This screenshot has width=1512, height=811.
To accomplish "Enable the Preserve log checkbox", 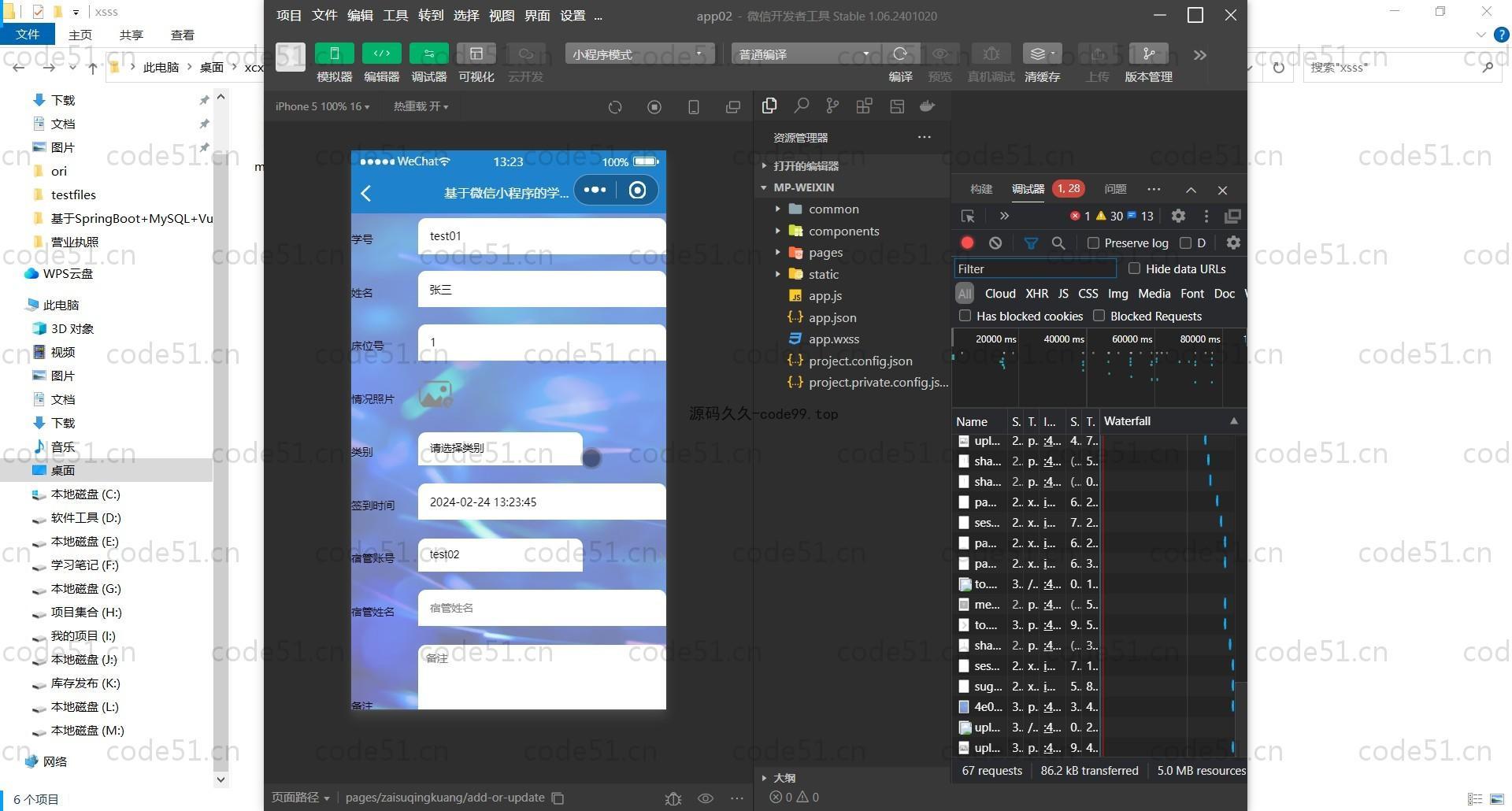I will 1093,243.
